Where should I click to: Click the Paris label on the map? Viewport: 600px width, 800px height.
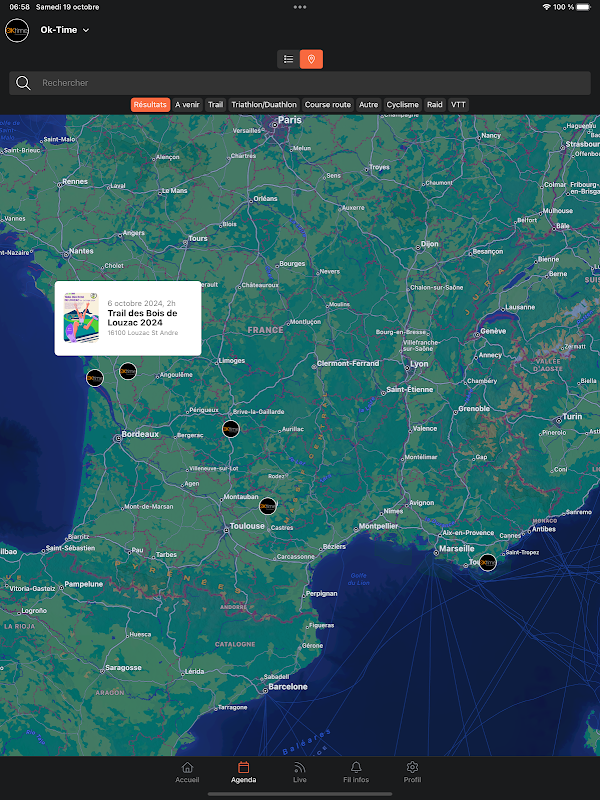(289, 120)
